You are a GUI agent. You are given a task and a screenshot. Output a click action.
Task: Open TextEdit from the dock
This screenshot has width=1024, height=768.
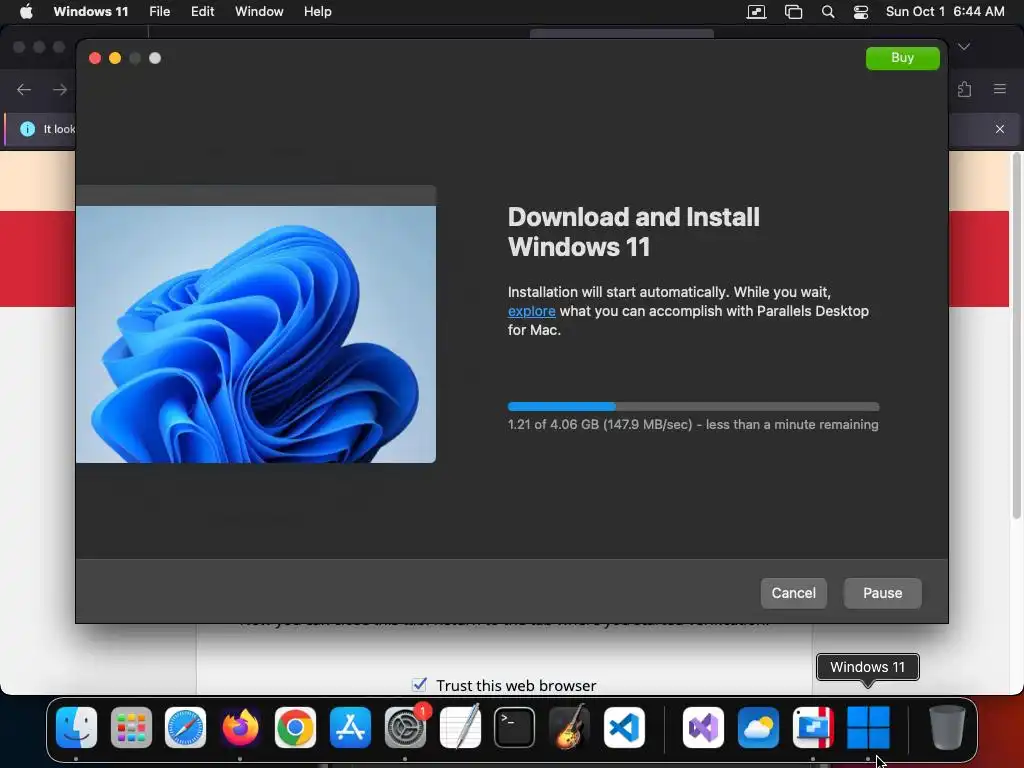460,728
